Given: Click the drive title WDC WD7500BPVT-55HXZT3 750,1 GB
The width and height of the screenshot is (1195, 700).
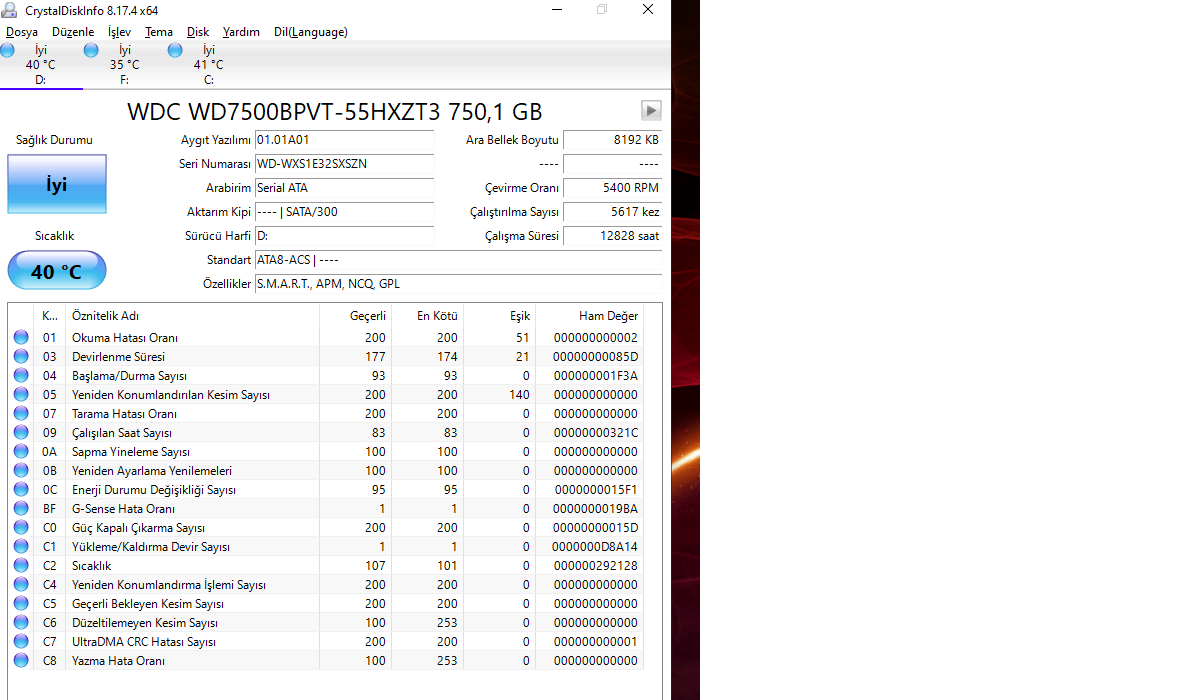Looking at the screenshot, I should point(335,112).
